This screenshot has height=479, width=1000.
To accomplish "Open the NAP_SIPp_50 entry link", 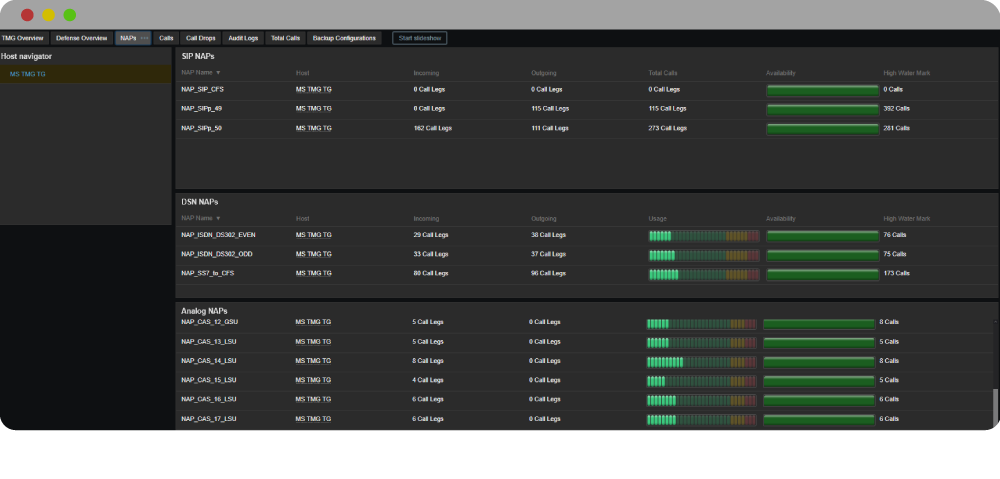I will (201, 128).
